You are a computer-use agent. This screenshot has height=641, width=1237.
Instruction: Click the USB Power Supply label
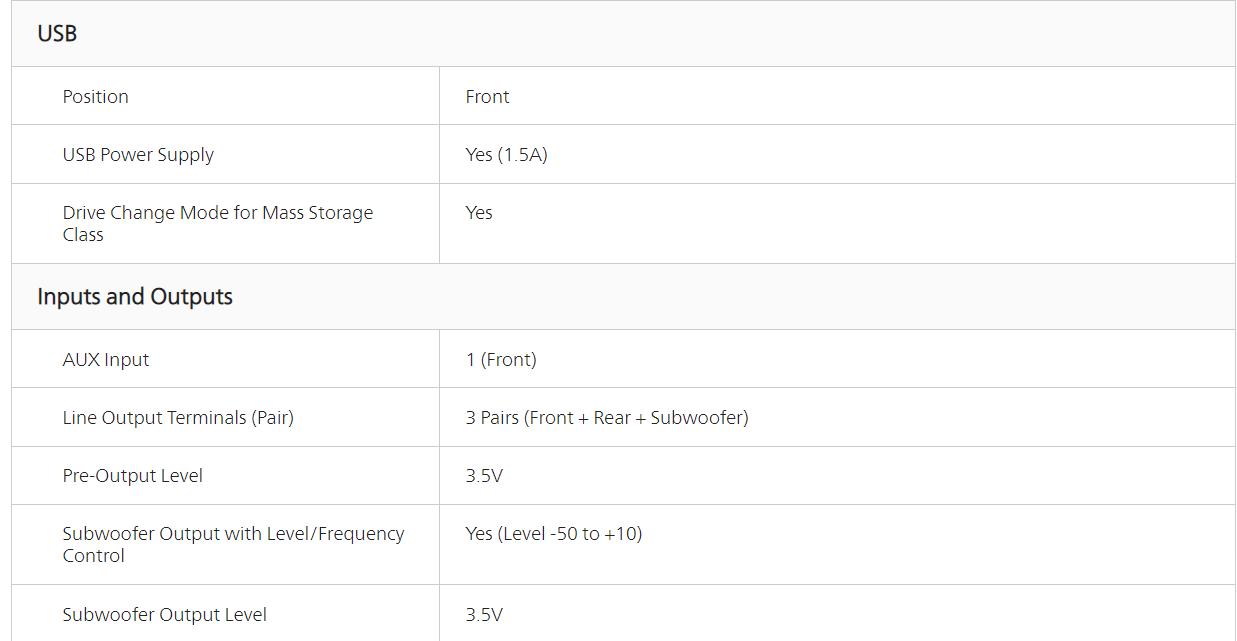click(x=138, y=155)
